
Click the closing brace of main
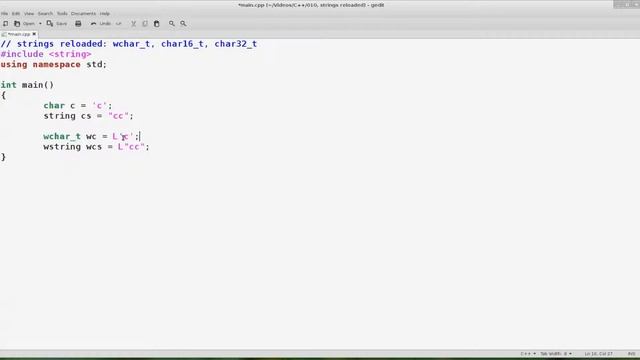coord(3,157)
